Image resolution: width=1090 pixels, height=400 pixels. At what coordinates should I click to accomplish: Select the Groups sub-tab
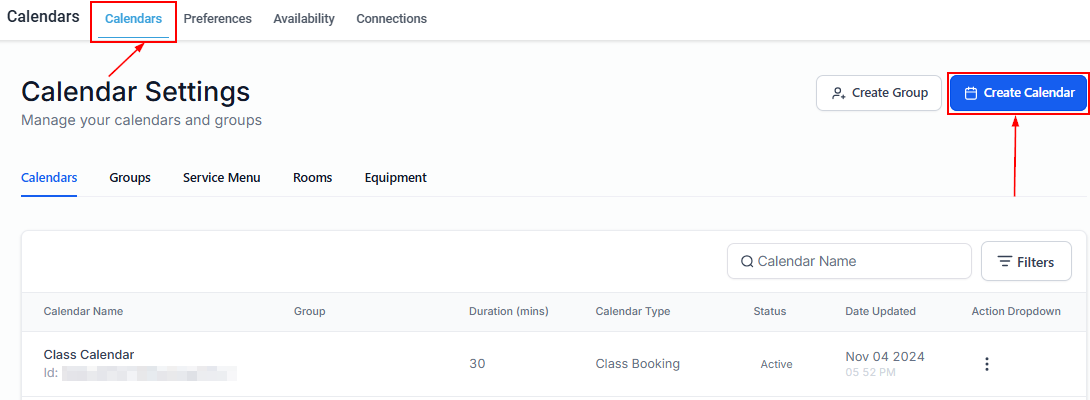(130, 178)
